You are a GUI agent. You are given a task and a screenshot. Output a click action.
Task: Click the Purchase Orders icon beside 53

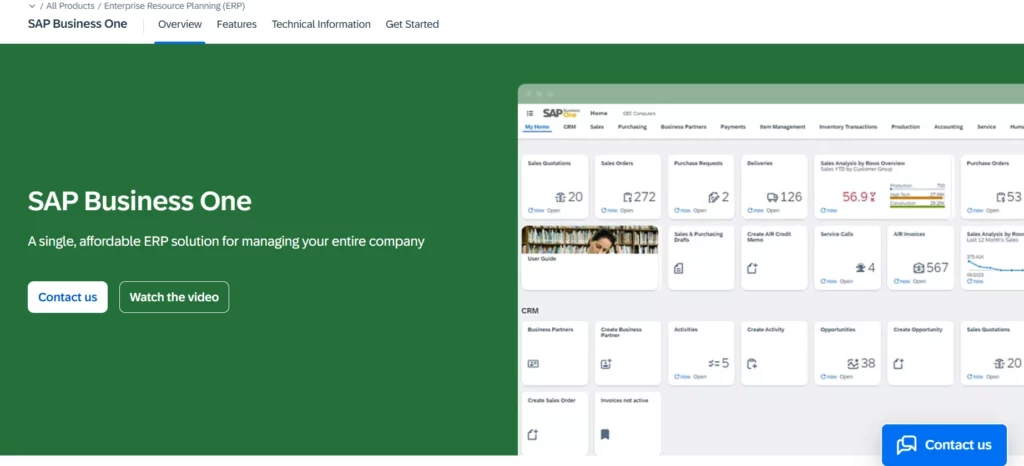pyautogui.click(x=1000, y=197)
